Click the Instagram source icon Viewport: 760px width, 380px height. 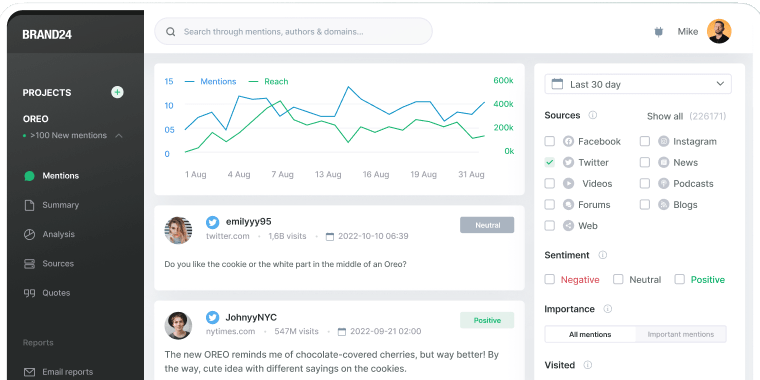[x=664, y=142]
